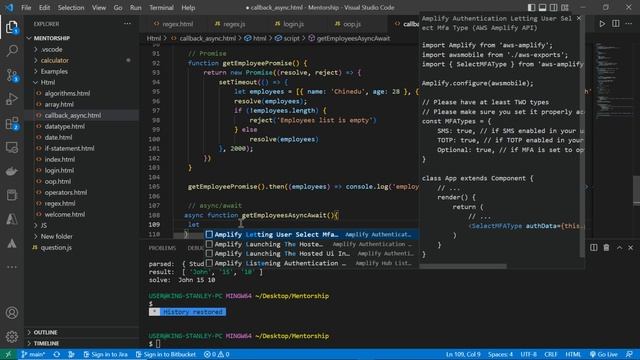Open the Search view in activity bar
This screenshot has height=360, width=640.
click(12, 51)
